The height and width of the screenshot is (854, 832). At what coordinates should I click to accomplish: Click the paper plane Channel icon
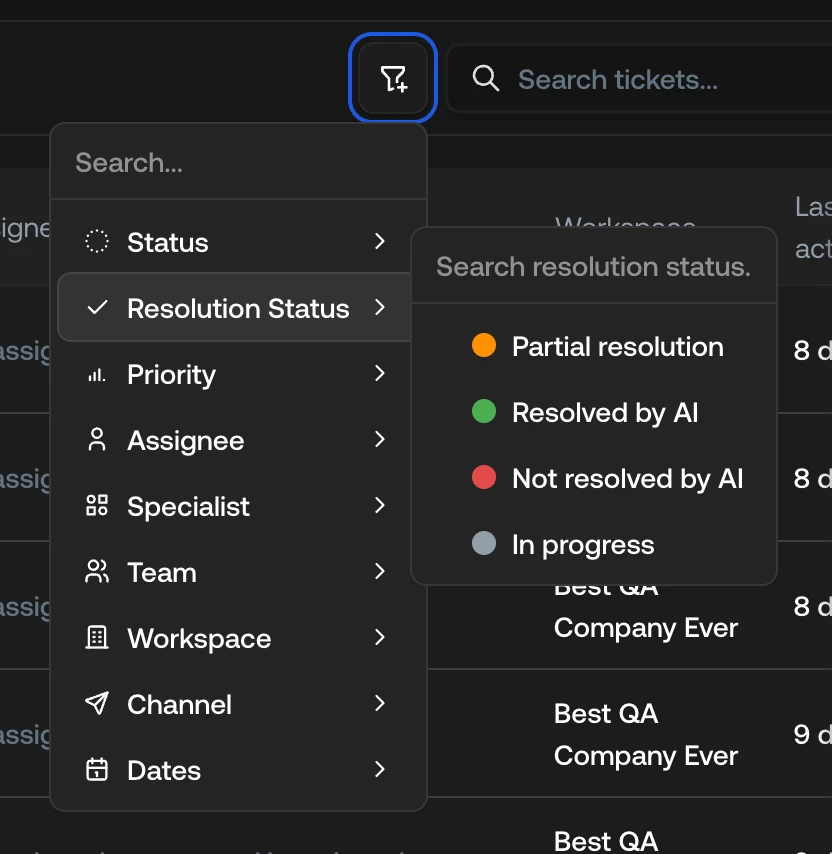[97, 703]
